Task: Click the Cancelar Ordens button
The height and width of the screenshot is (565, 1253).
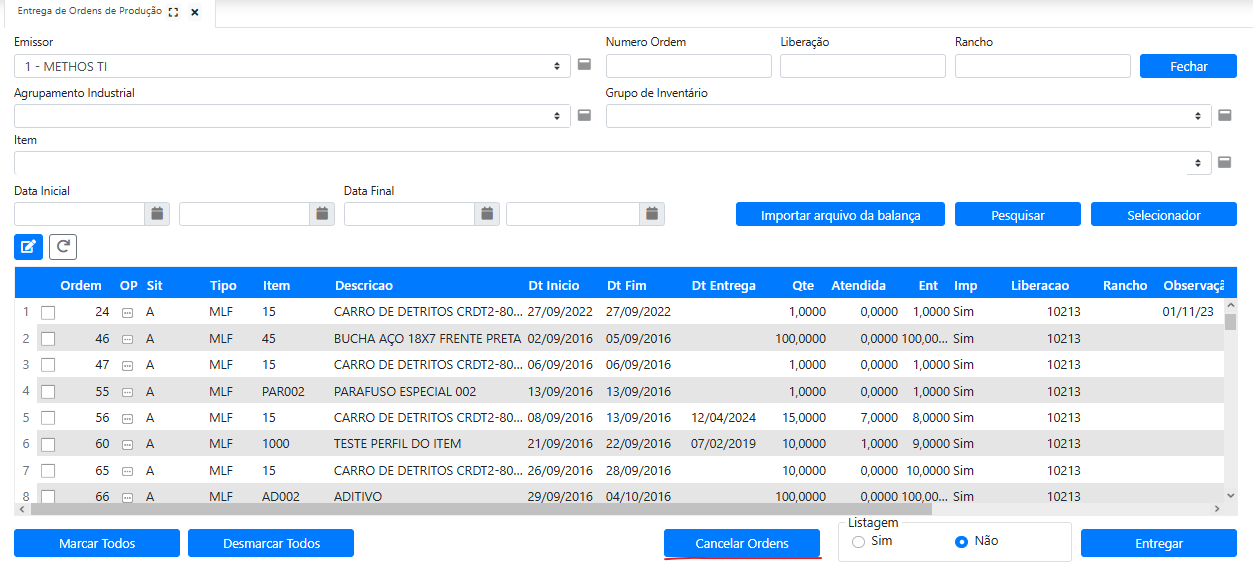Action: tap(742, 543)
